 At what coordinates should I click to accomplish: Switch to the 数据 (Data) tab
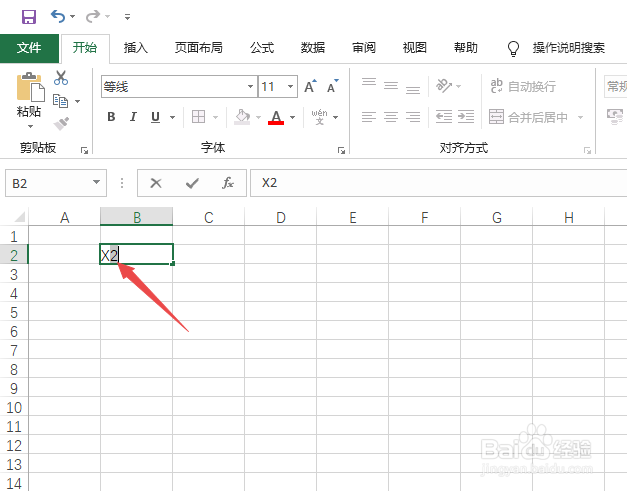coord(313,48)
